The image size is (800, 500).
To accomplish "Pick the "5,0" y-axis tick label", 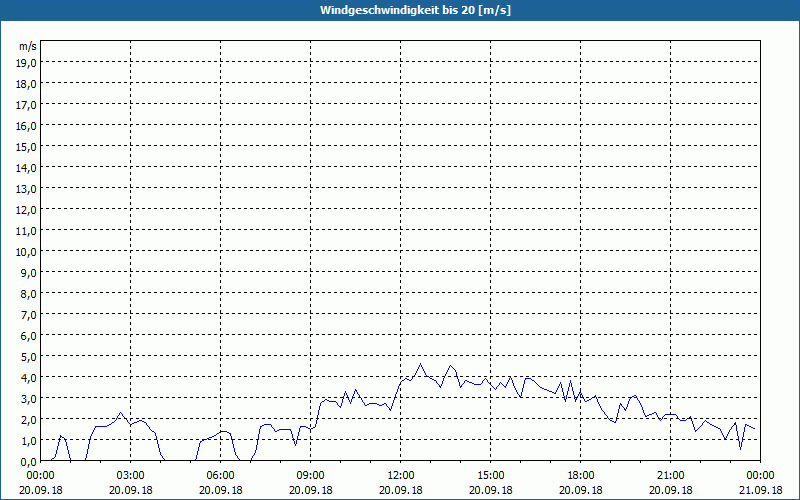I will coord(29,357).
